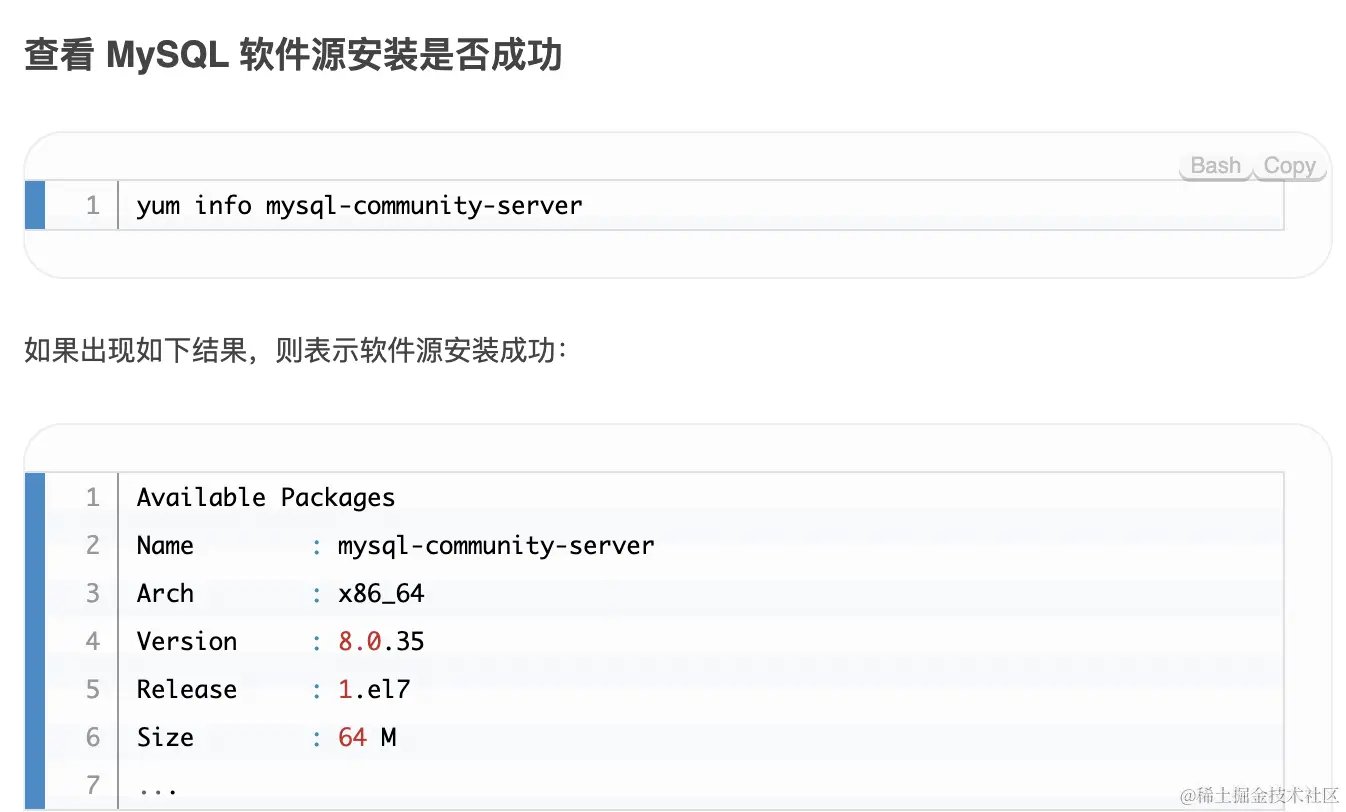Click the Arch label in the output
1346x812 pixels.
coord(165,594)
